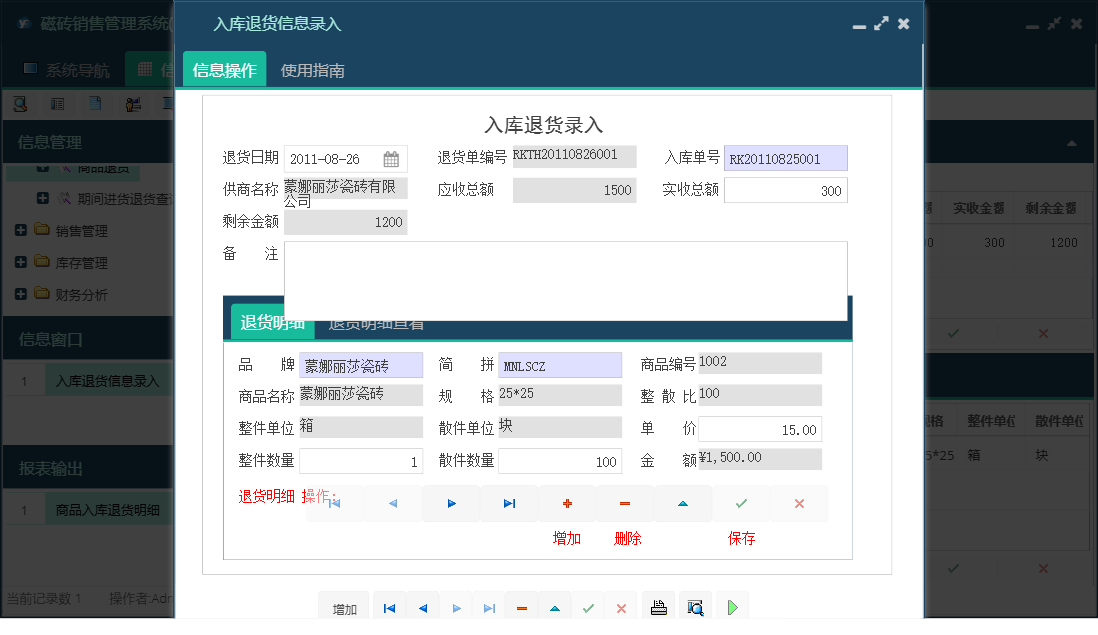1098x635 pixels.
Task: Click the 增加 button at the bottom
Action: coord(343,606)
